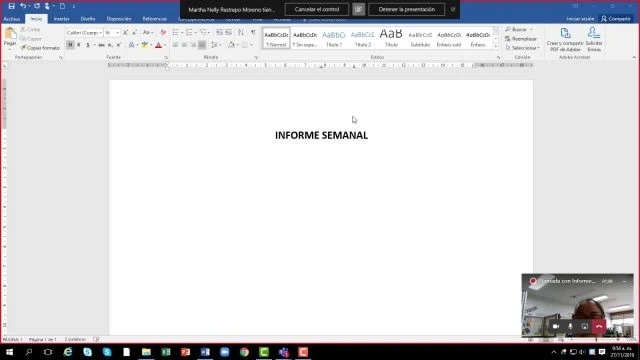Toggle strikethrough (abc) formatting
640x360 pixels.
[x=101, y=45]
